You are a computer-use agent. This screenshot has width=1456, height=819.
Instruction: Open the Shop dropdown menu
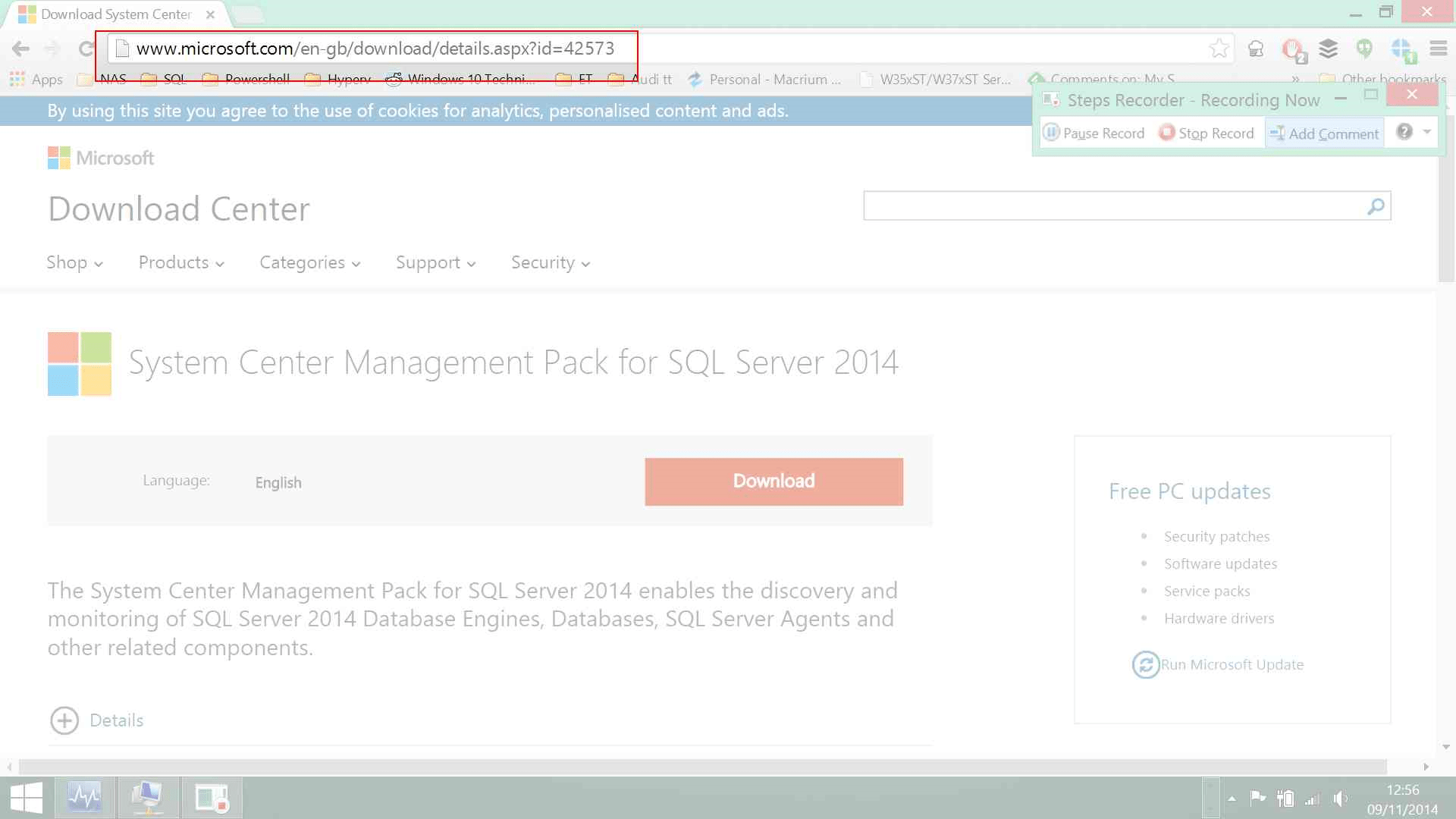(x=74, y=262)
